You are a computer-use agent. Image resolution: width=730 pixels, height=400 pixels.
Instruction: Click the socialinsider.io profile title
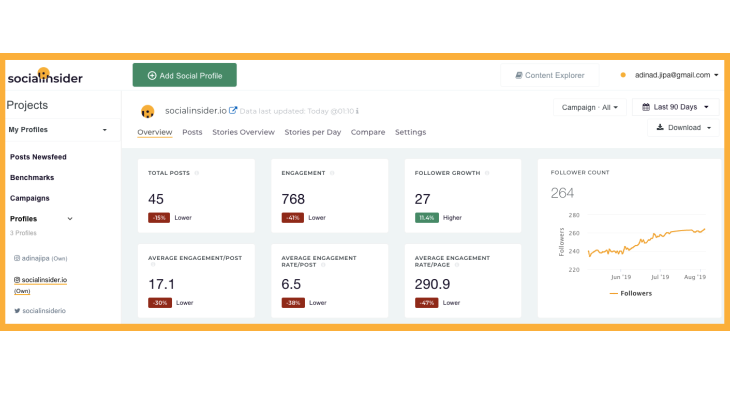tap(196, 111)
